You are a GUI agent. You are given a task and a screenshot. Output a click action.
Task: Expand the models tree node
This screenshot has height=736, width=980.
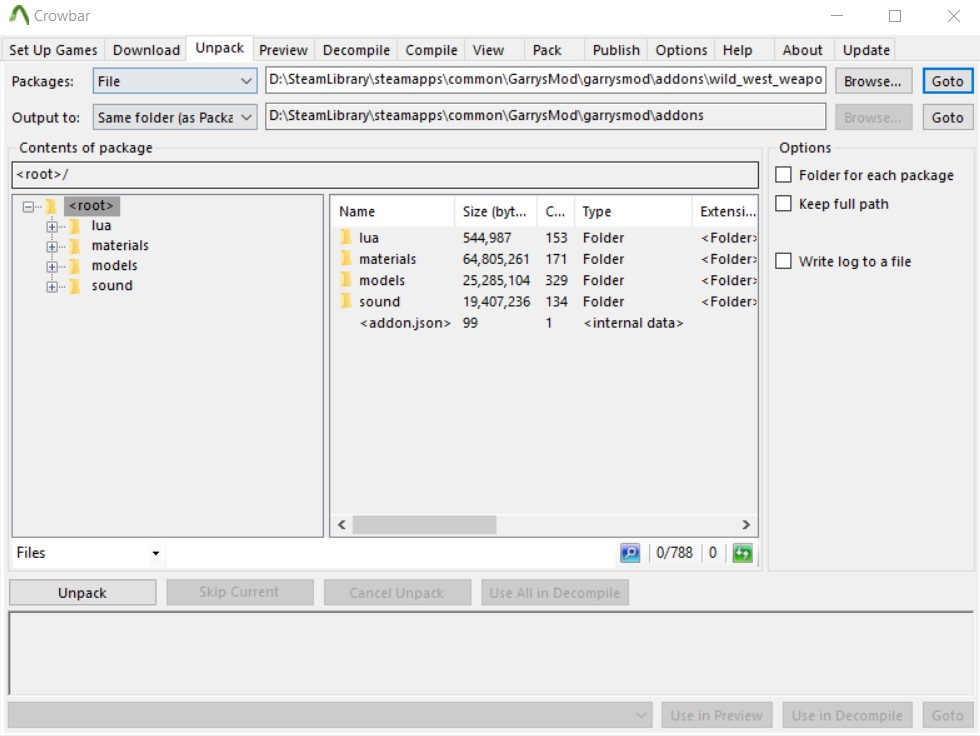coord(52,266)
